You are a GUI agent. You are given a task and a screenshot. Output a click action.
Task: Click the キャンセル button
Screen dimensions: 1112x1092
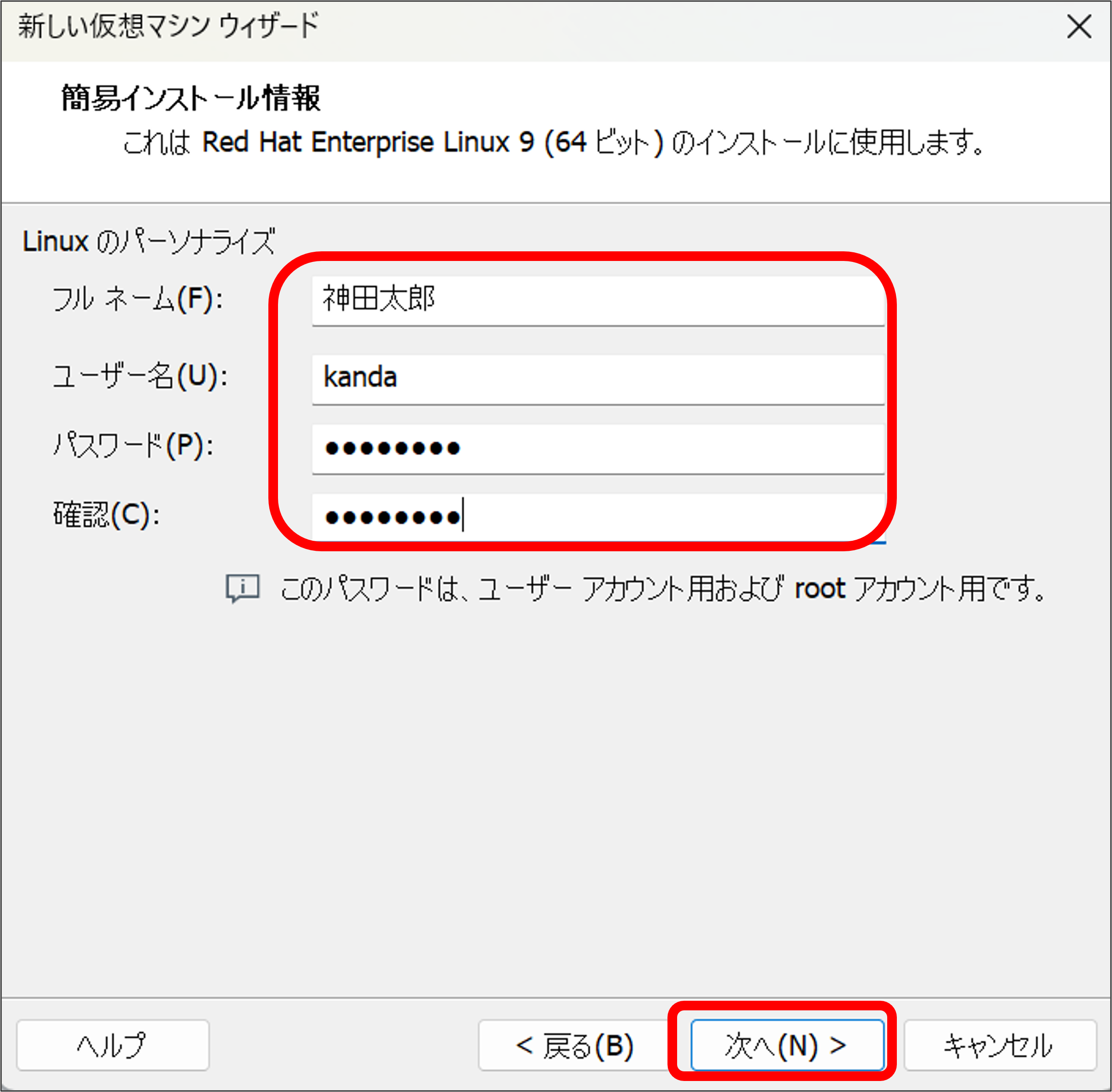999,1045
